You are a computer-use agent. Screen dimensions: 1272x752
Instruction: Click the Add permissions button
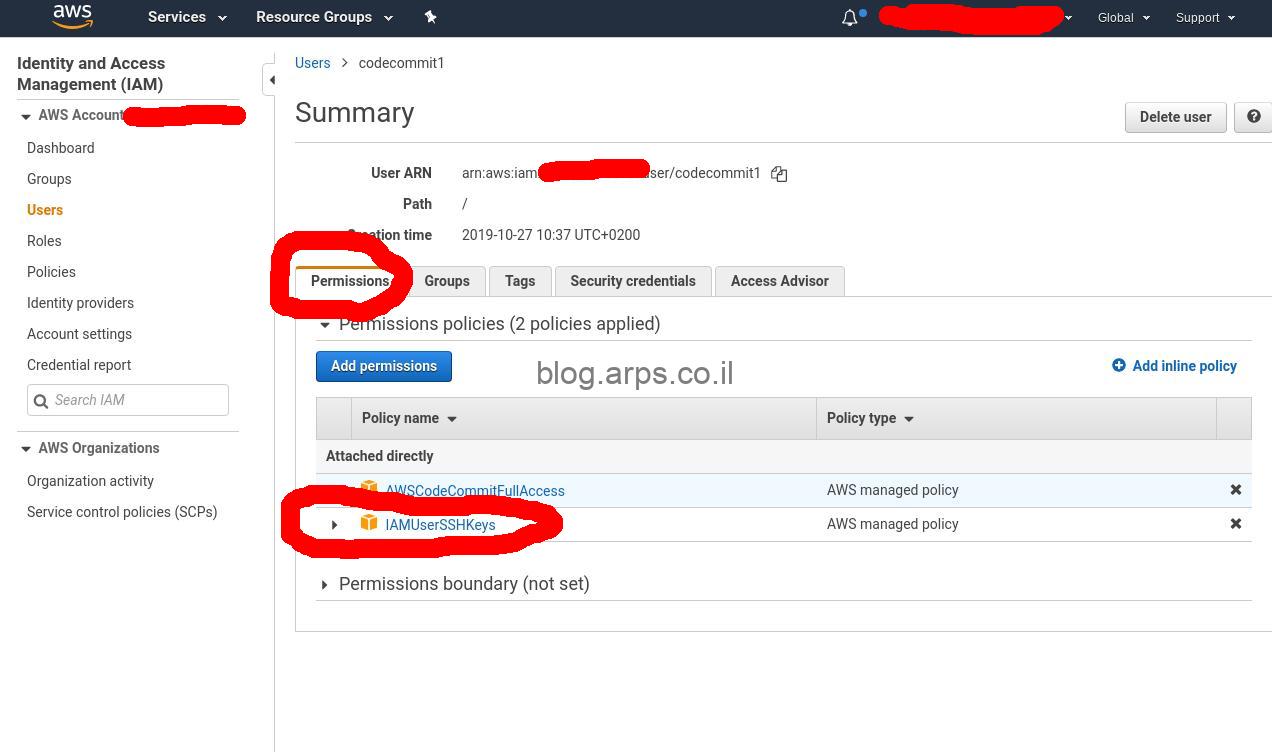pos(384,366)
